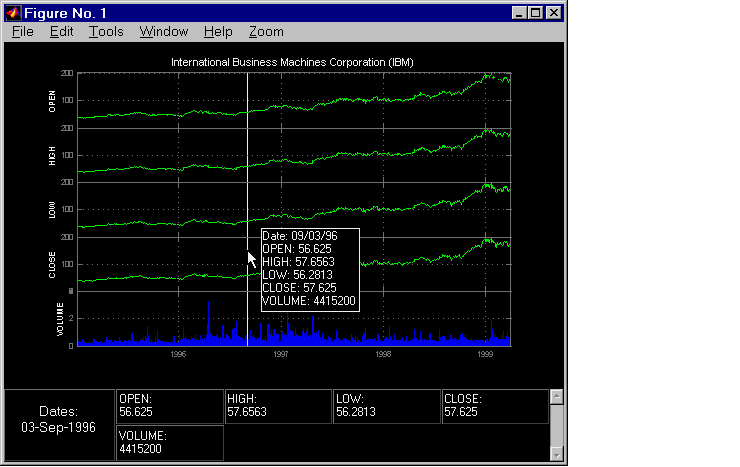Click the scroll down arrow in data panel

point(556,454)
